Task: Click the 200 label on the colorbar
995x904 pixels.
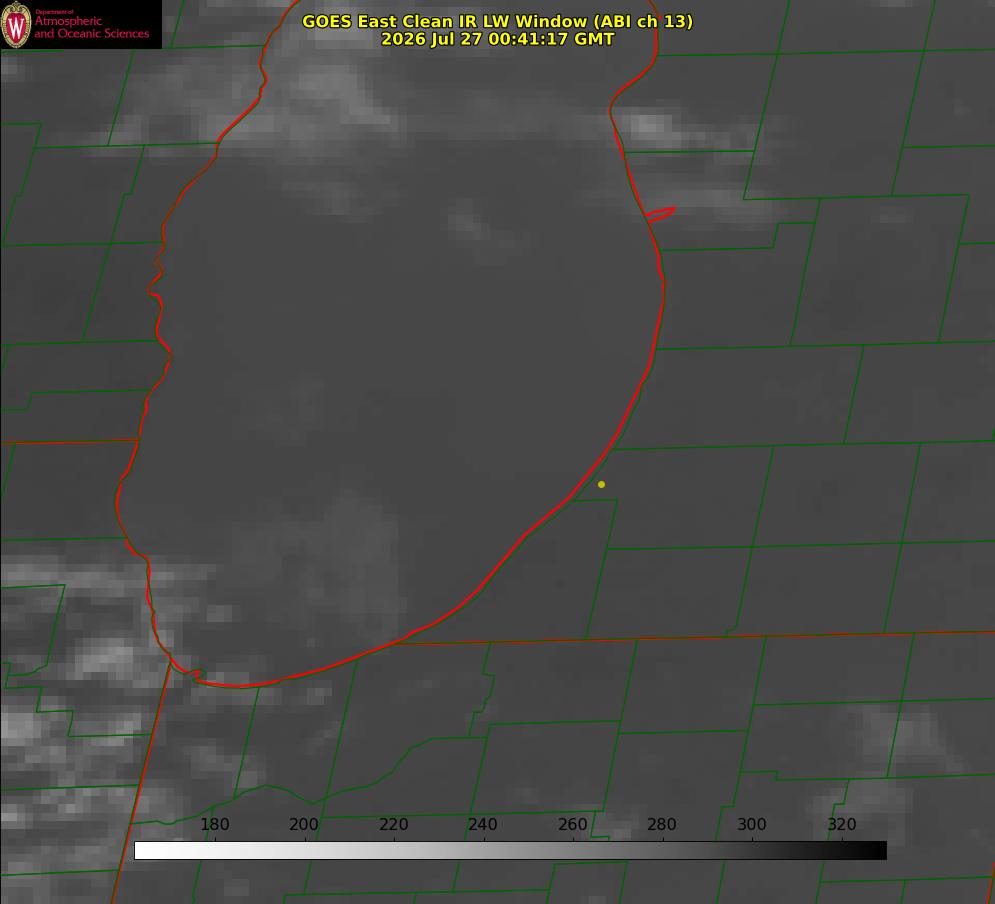Action: (x=304, y=824)
